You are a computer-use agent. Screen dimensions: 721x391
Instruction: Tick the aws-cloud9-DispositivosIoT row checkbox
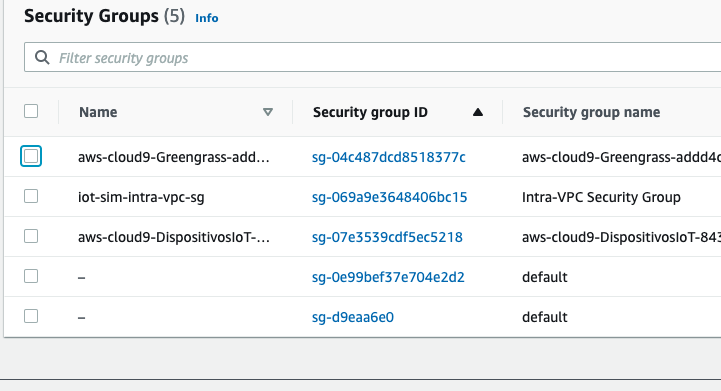click(31, 236)
